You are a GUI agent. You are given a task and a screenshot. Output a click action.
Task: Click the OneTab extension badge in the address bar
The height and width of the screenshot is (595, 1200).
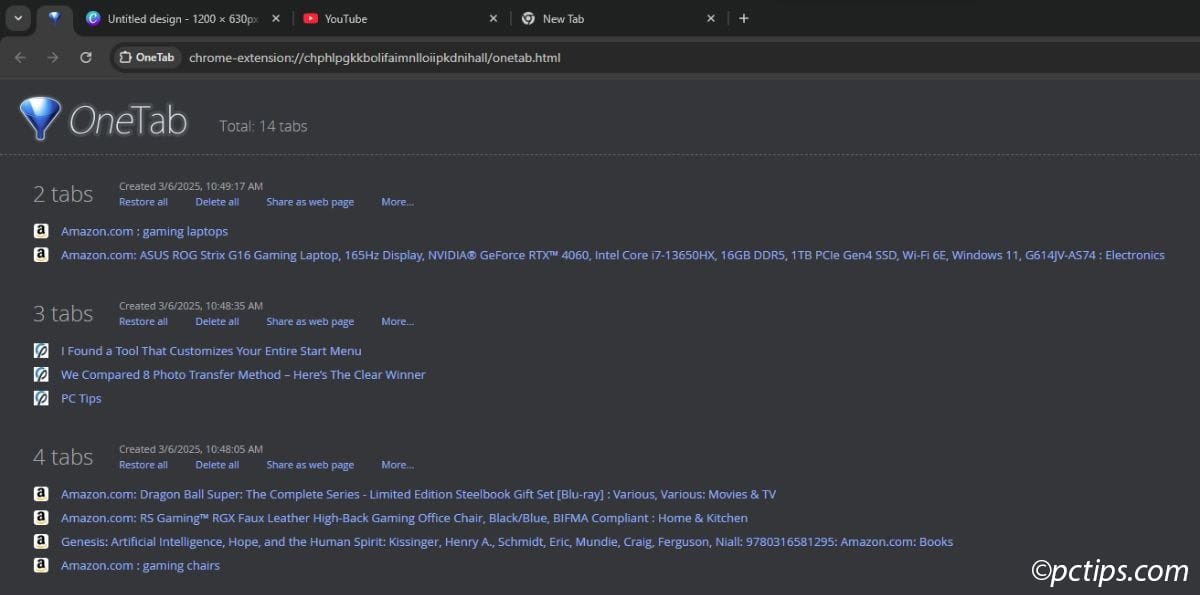coord(146,57)
